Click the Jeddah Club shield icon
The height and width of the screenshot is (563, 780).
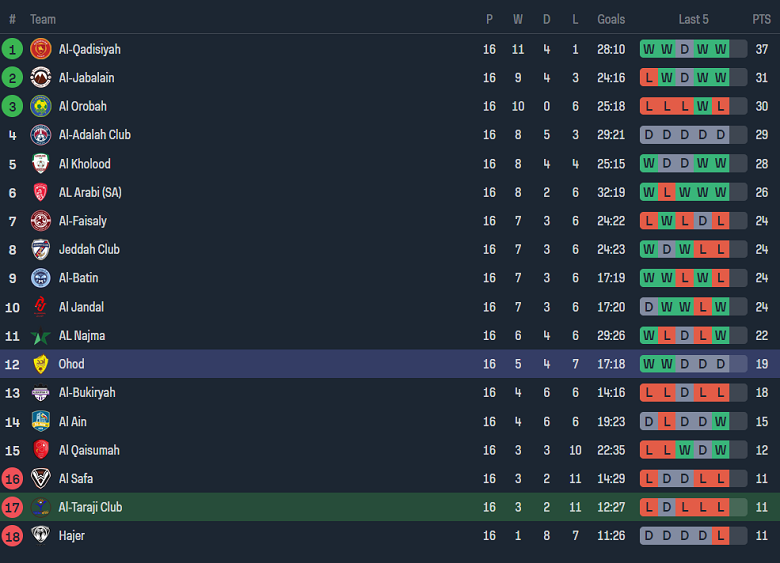coord(41,249)
